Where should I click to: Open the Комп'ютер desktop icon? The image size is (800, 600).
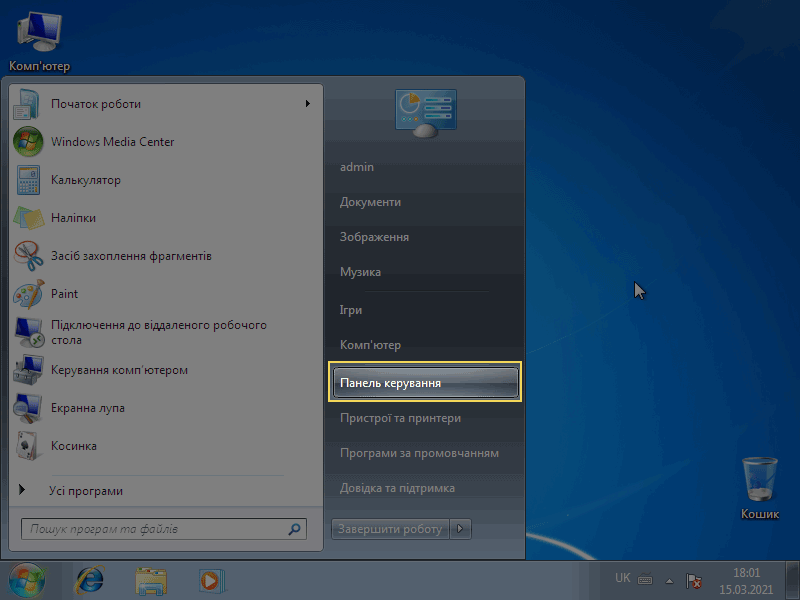click(x=39, y=42)
